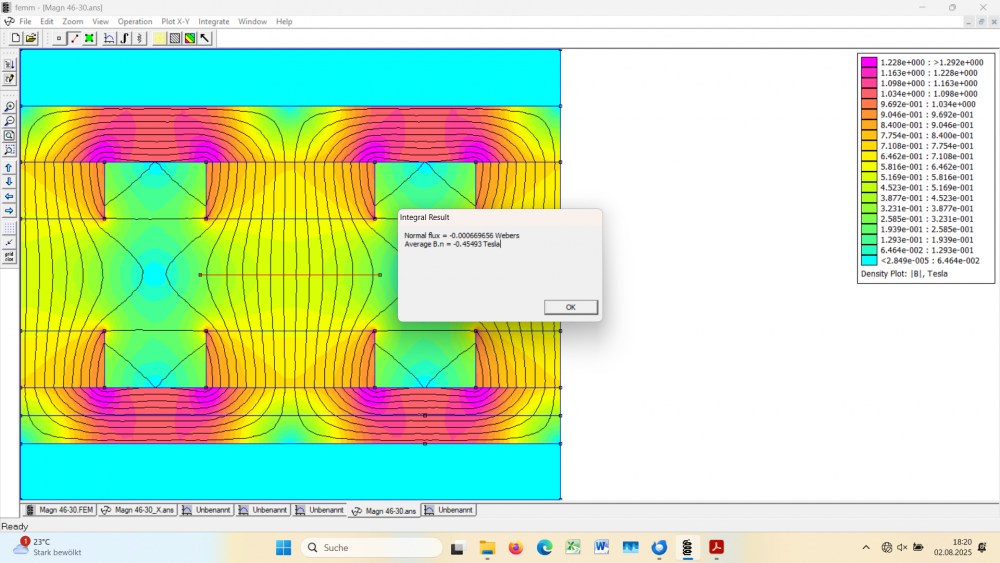Switch to Point mode in toolbar
Viewport: 1000px width, 563px height.
click(59, 38)
